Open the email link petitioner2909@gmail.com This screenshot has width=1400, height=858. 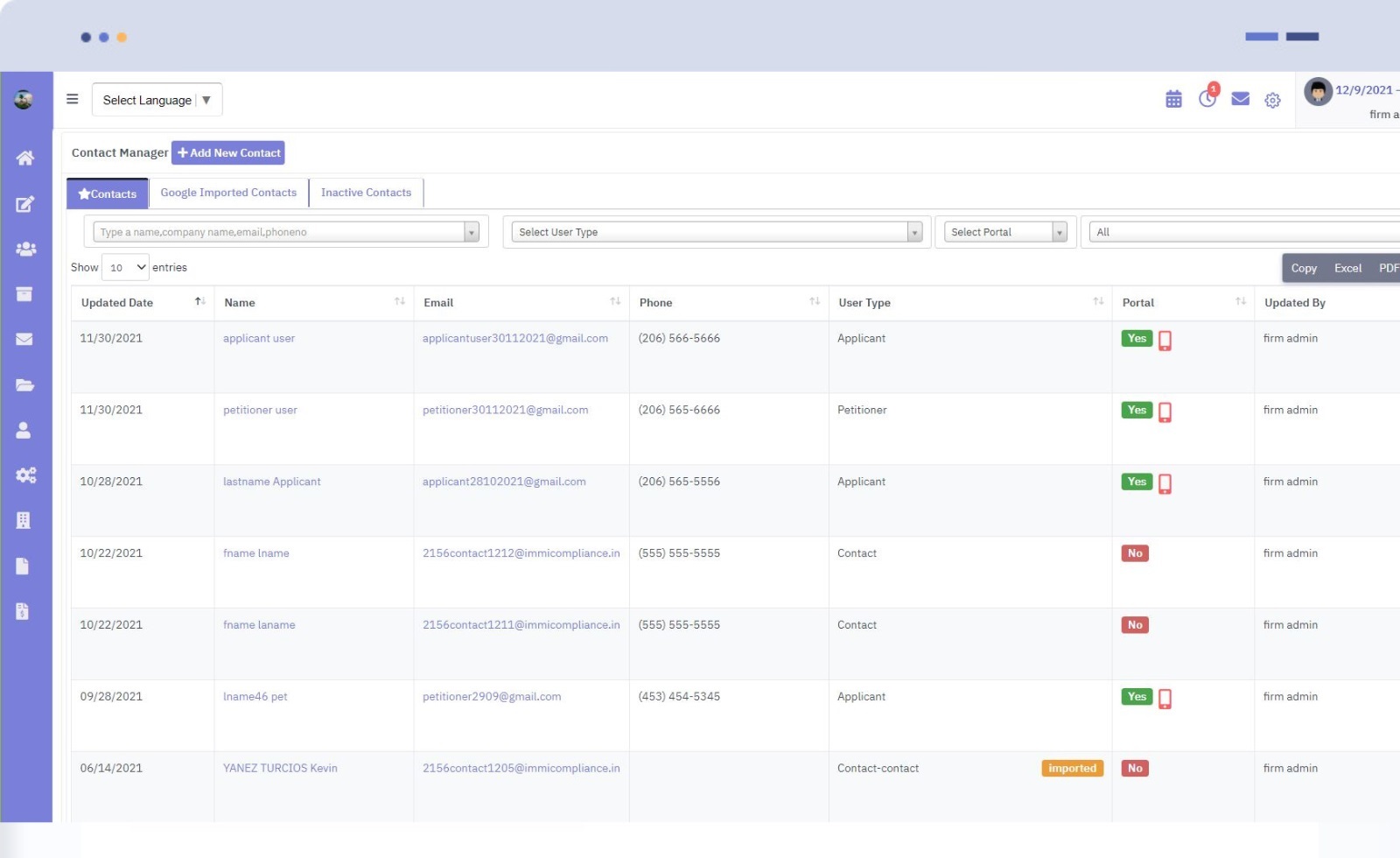click(x=492, y=696)
